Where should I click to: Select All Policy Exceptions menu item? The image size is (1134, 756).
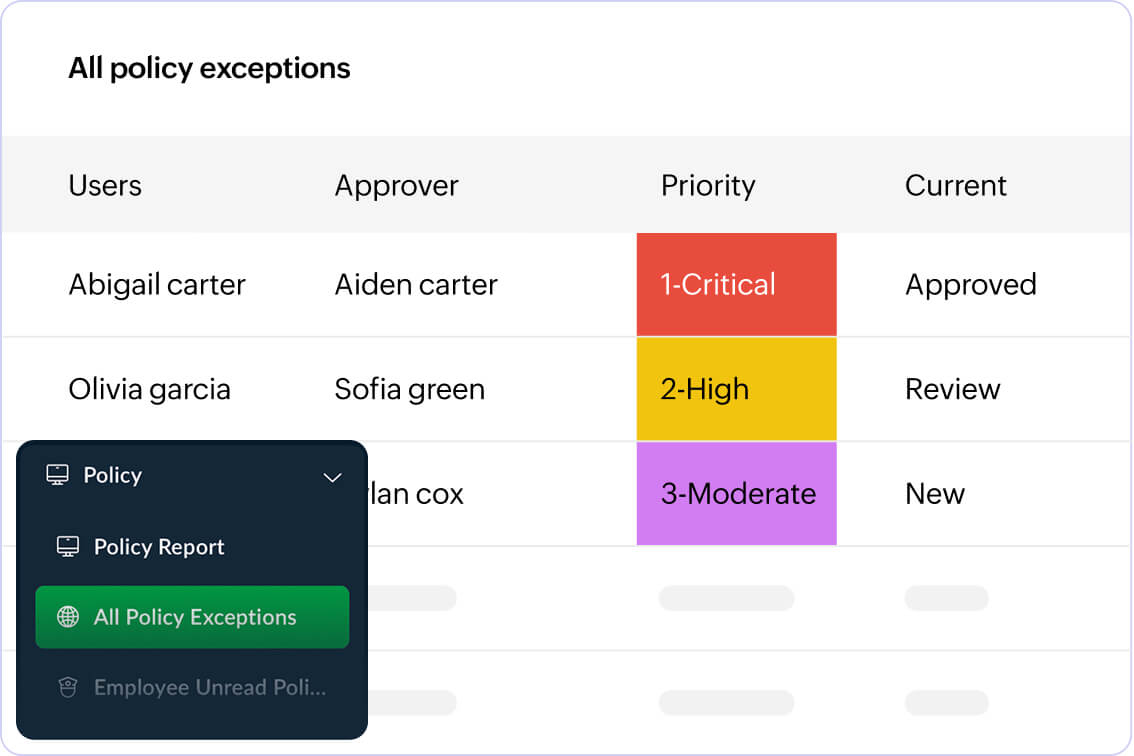(x=195, y=617)
